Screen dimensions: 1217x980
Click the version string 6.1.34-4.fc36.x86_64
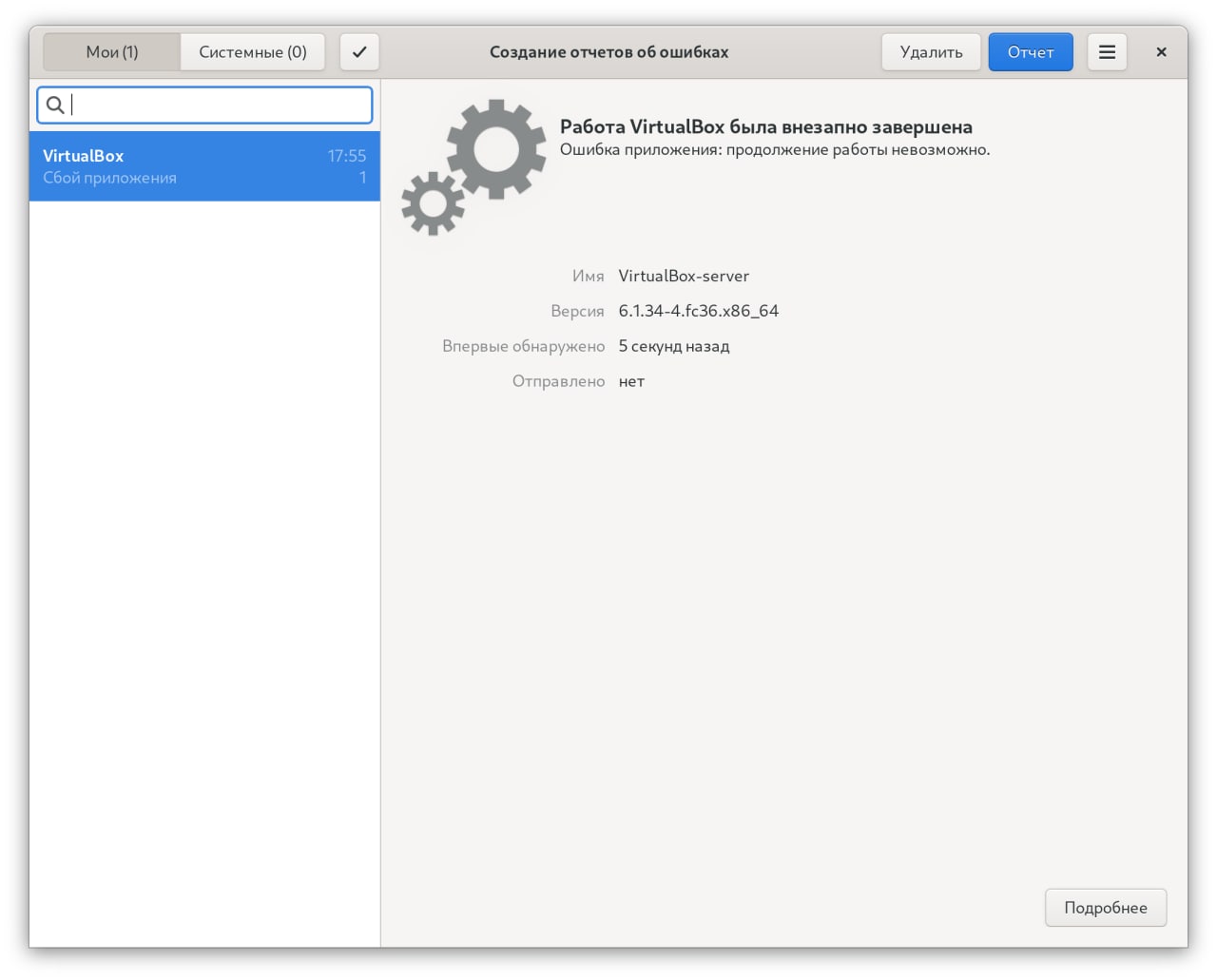(x=698, y=311)
